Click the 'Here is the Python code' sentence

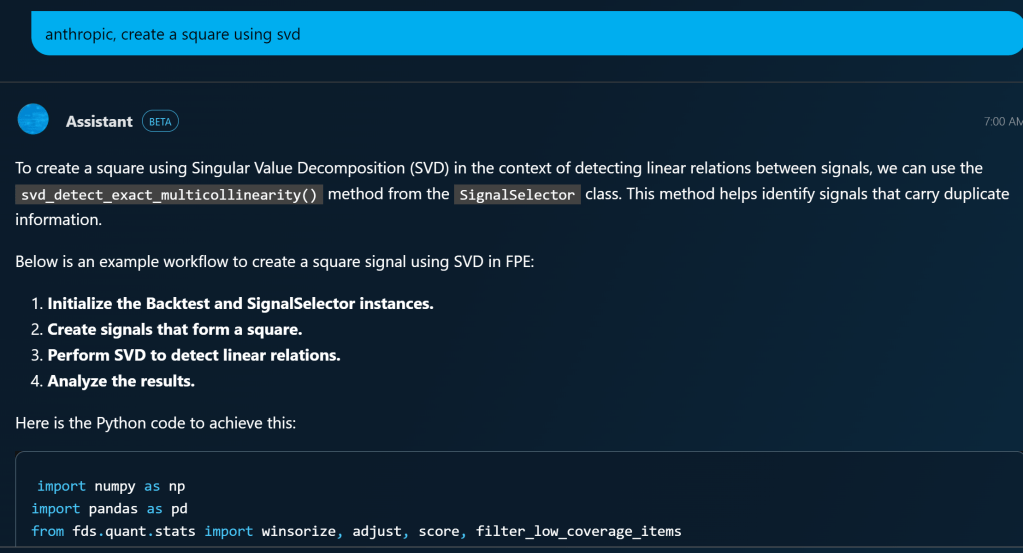point(155,423)
